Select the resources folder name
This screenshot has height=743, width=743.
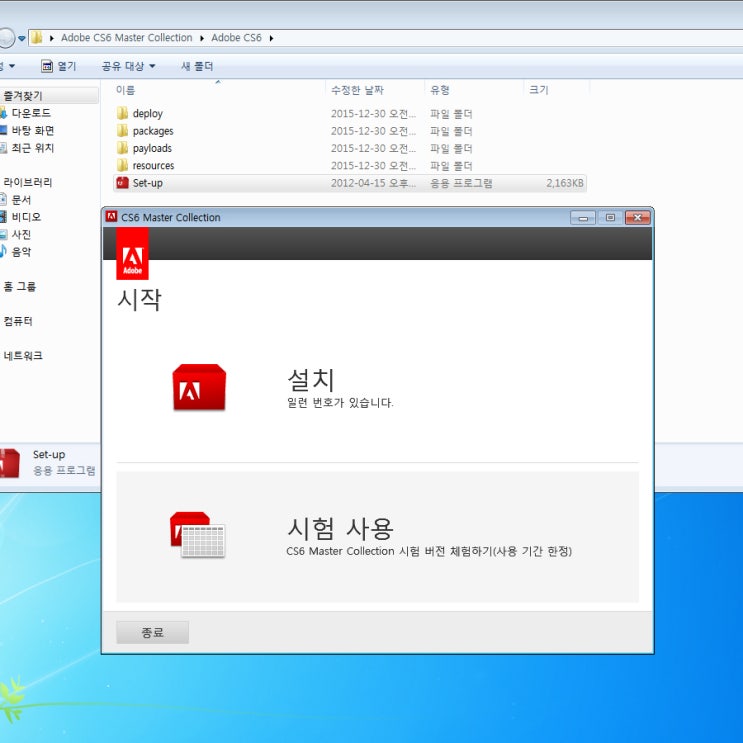(153, 165)
